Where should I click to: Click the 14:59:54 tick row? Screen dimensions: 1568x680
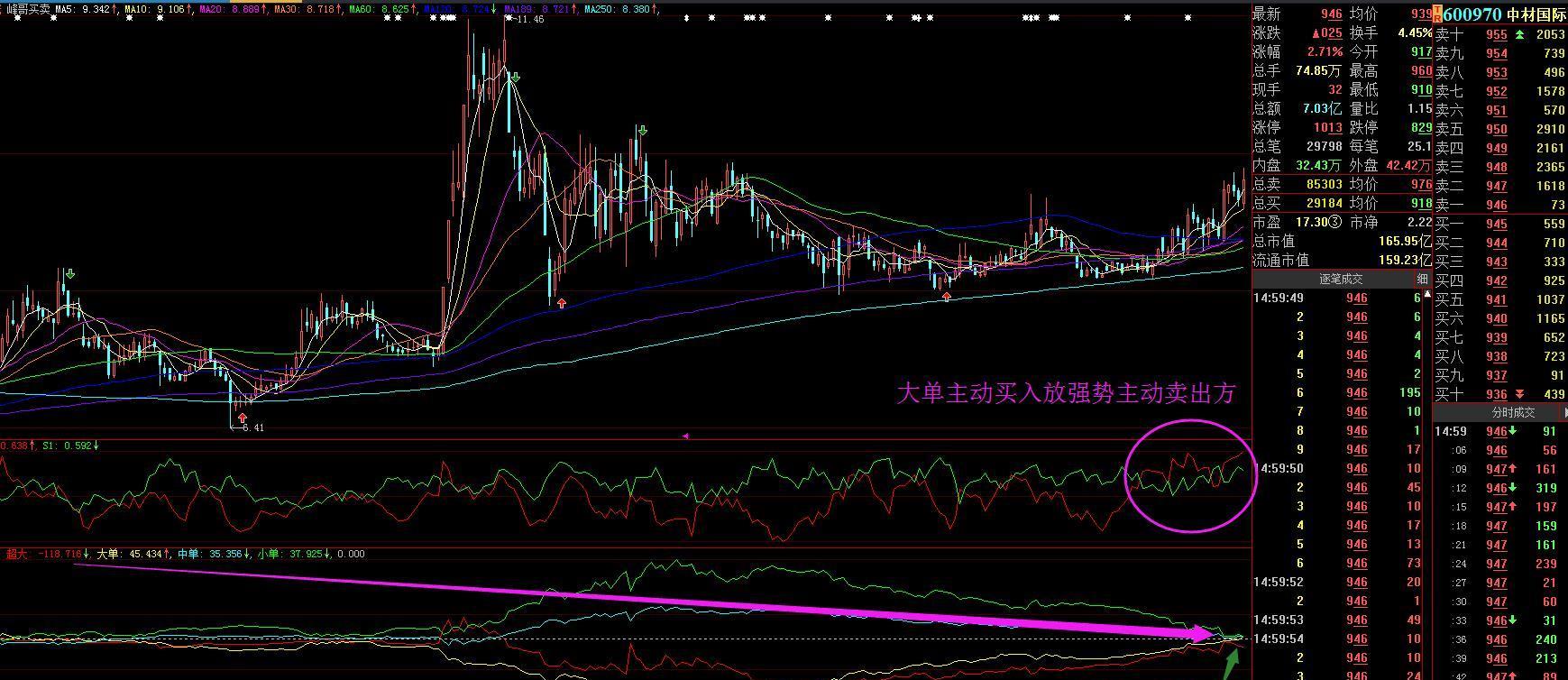point(1337,639)
